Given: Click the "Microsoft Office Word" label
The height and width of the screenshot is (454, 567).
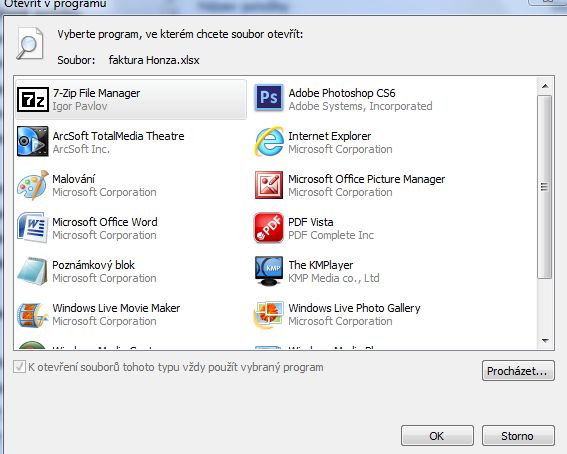Looking at the screenshot, I should coord(105,222).
